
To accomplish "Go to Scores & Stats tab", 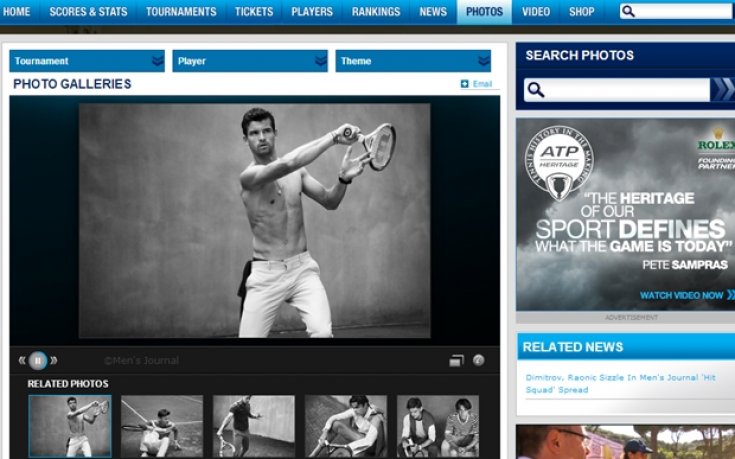I will coord(88,12).
